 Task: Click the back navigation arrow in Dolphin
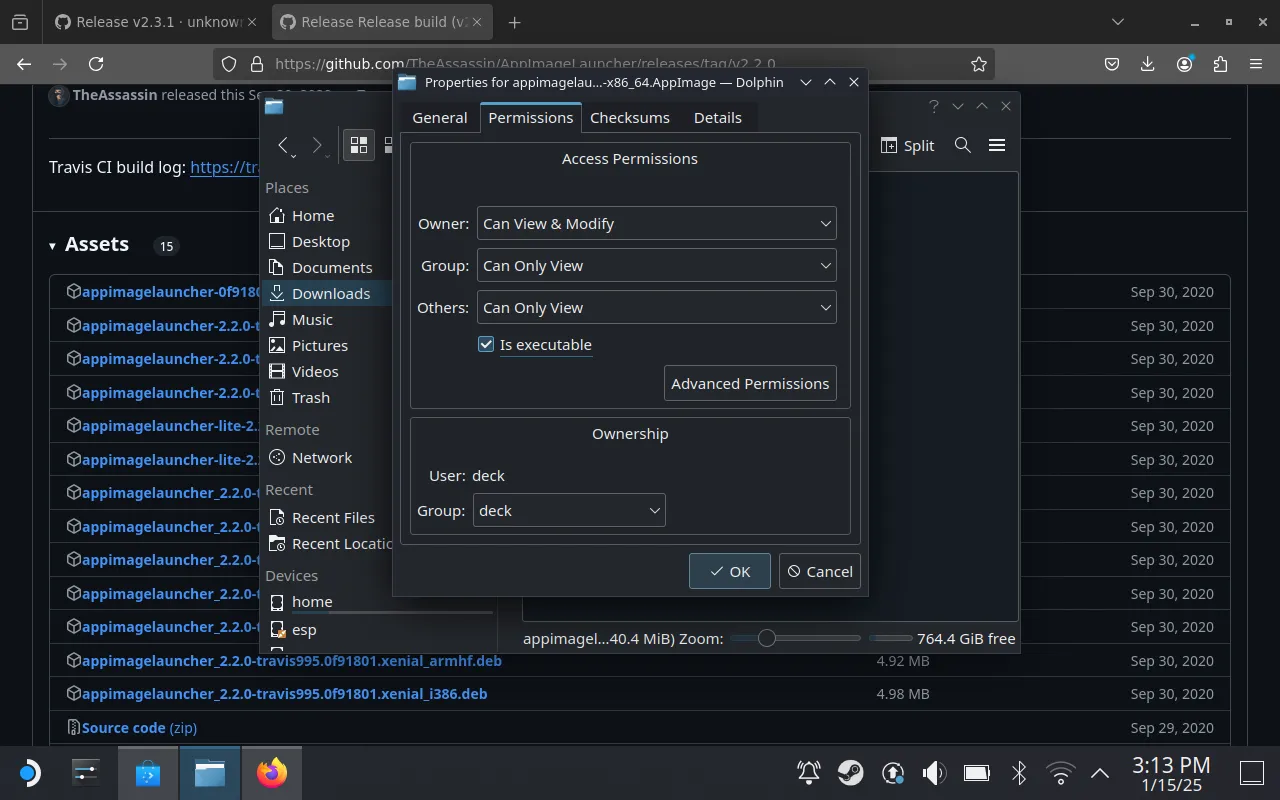point(285,145)
